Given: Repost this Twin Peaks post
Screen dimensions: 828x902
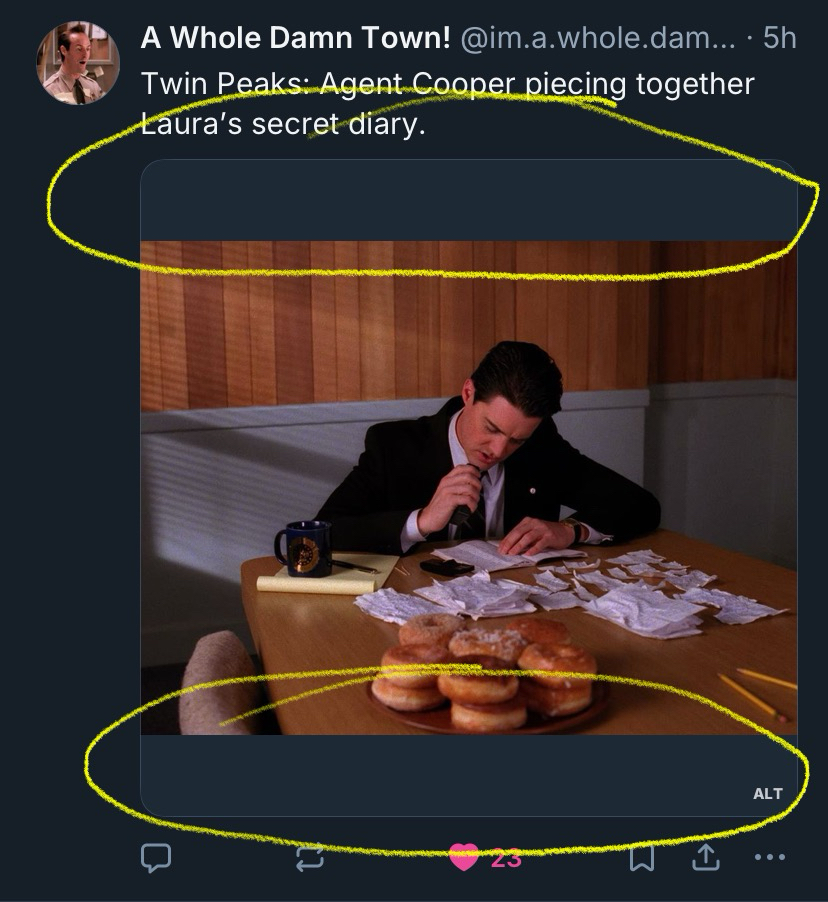Looking at the screenshot, I should (310, 857).
